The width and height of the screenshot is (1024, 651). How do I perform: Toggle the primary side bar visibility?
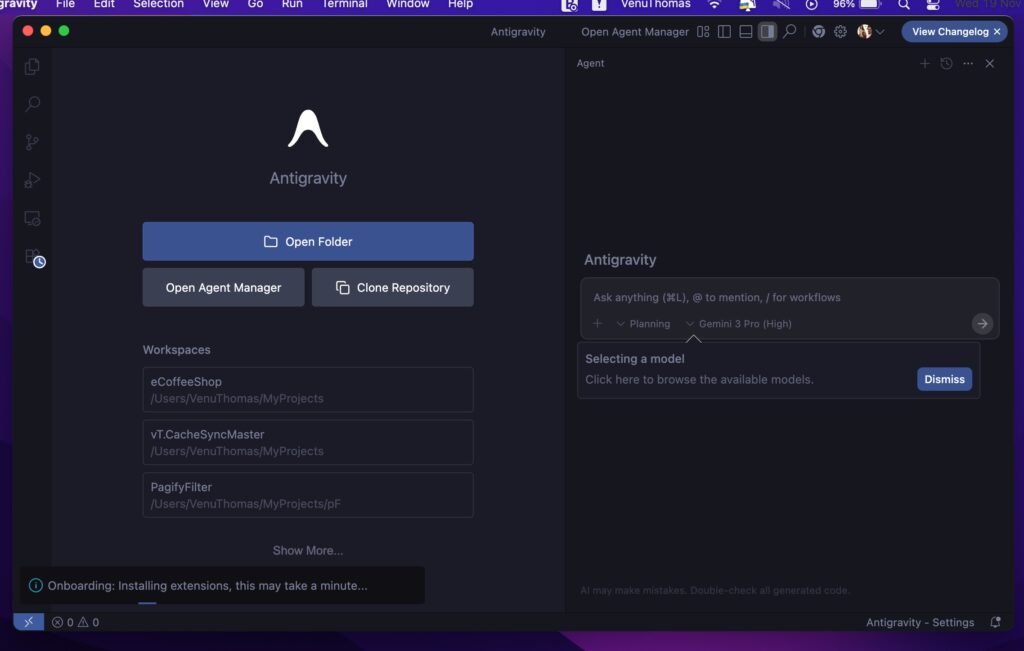724,32
